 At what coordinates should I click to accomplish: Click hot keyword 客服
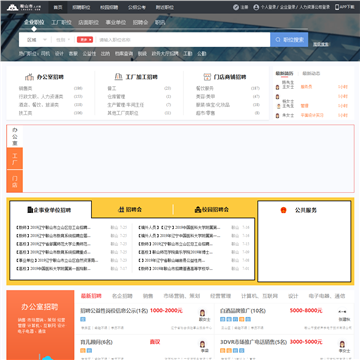click(x=73, y=53)
